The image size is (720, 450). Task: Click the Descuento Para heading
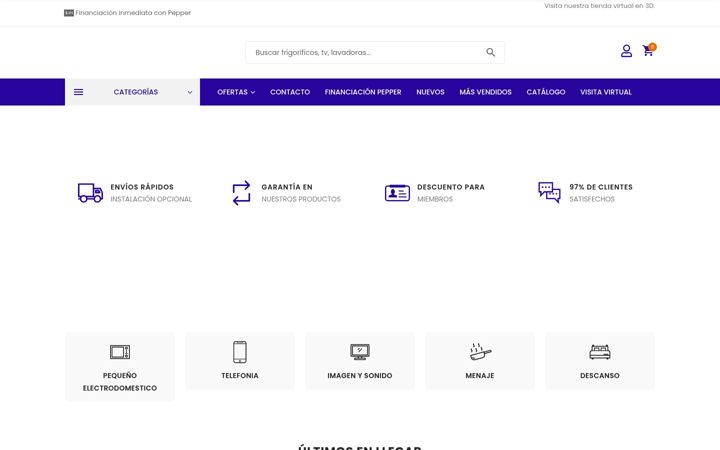coord(451,187)
